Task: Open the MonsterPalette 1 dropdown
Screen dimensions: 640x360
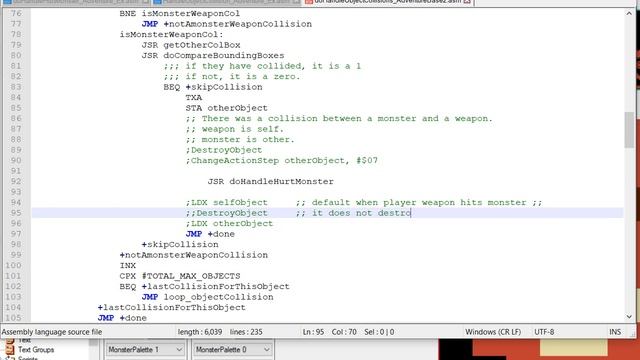Action: [x=145, y=349]
